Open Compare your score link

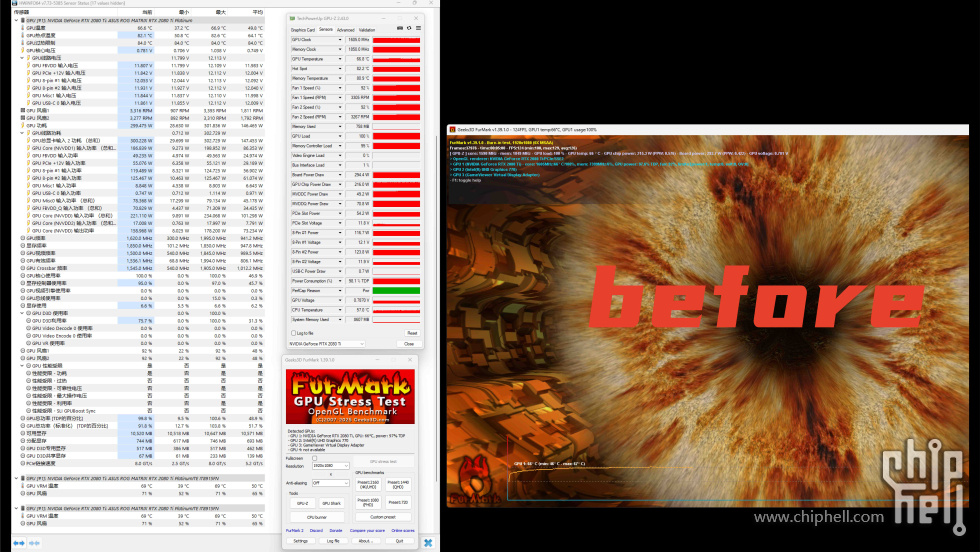pyautogui.click(x=368, y=531)
